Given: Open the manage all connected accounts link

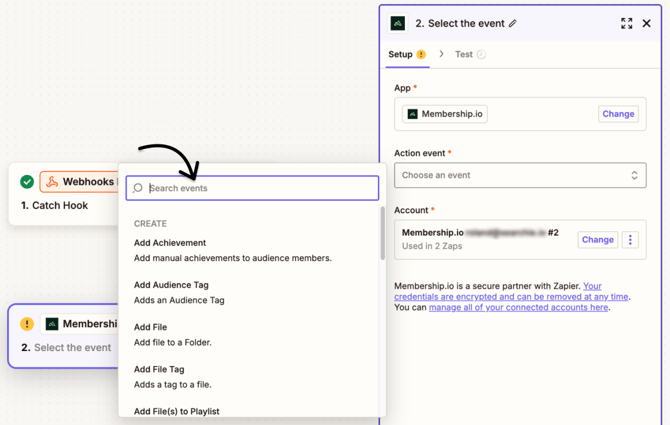Looking at the screenshot, I should (x=518, y=308).
